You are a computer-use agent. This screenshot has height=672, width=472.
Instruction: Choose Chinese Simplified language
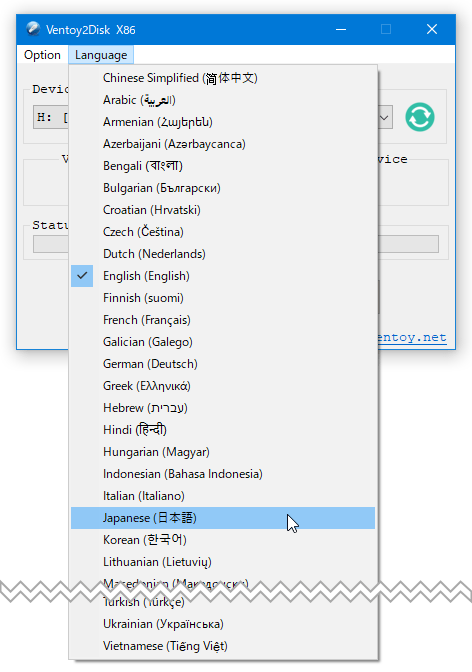(223, 78)
